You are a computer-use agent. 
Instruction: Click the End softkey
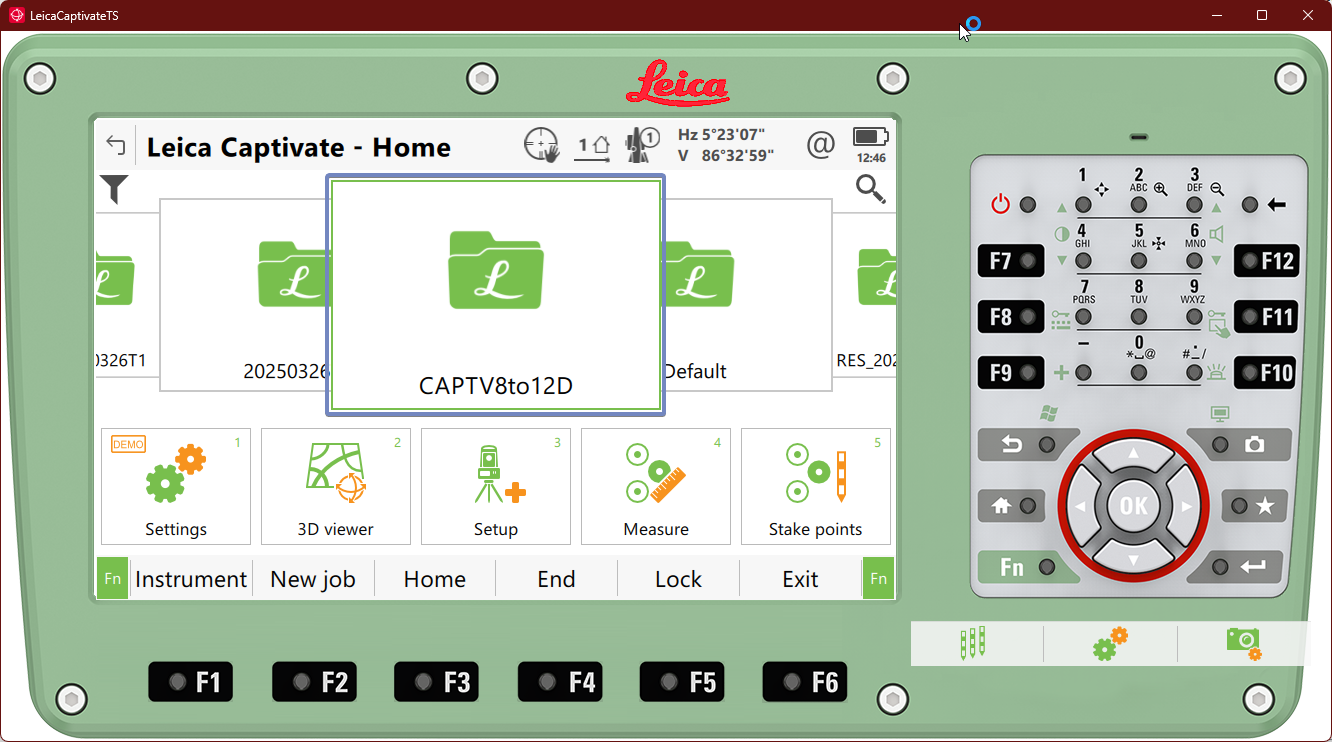pos(557,579)
